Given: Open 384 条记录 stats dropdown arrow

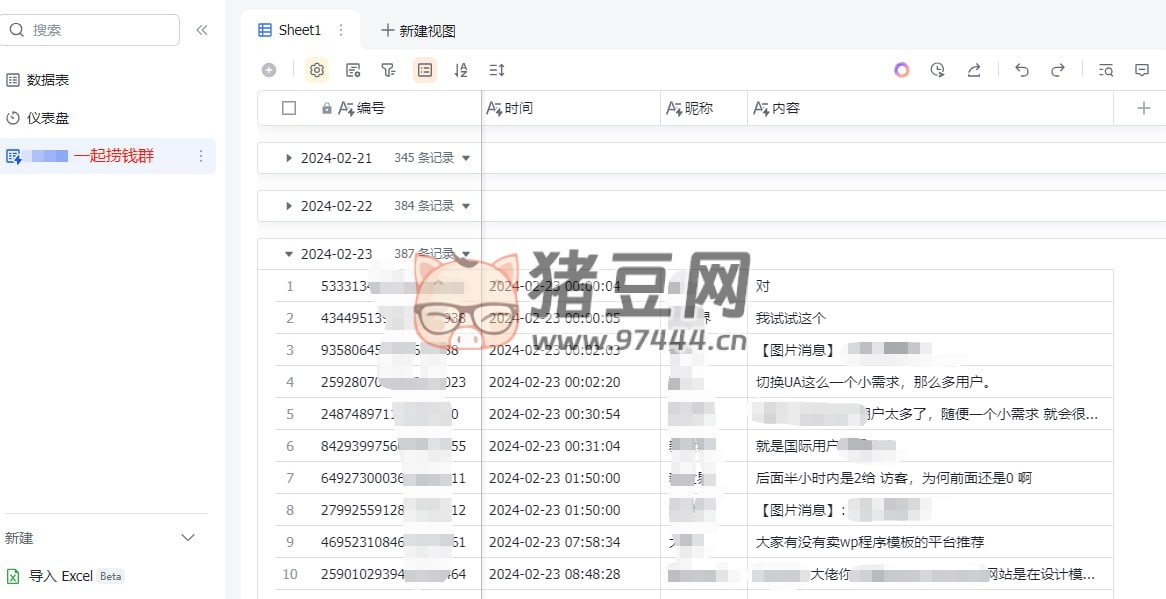Looking at the screenshot, I should [466, 206].
